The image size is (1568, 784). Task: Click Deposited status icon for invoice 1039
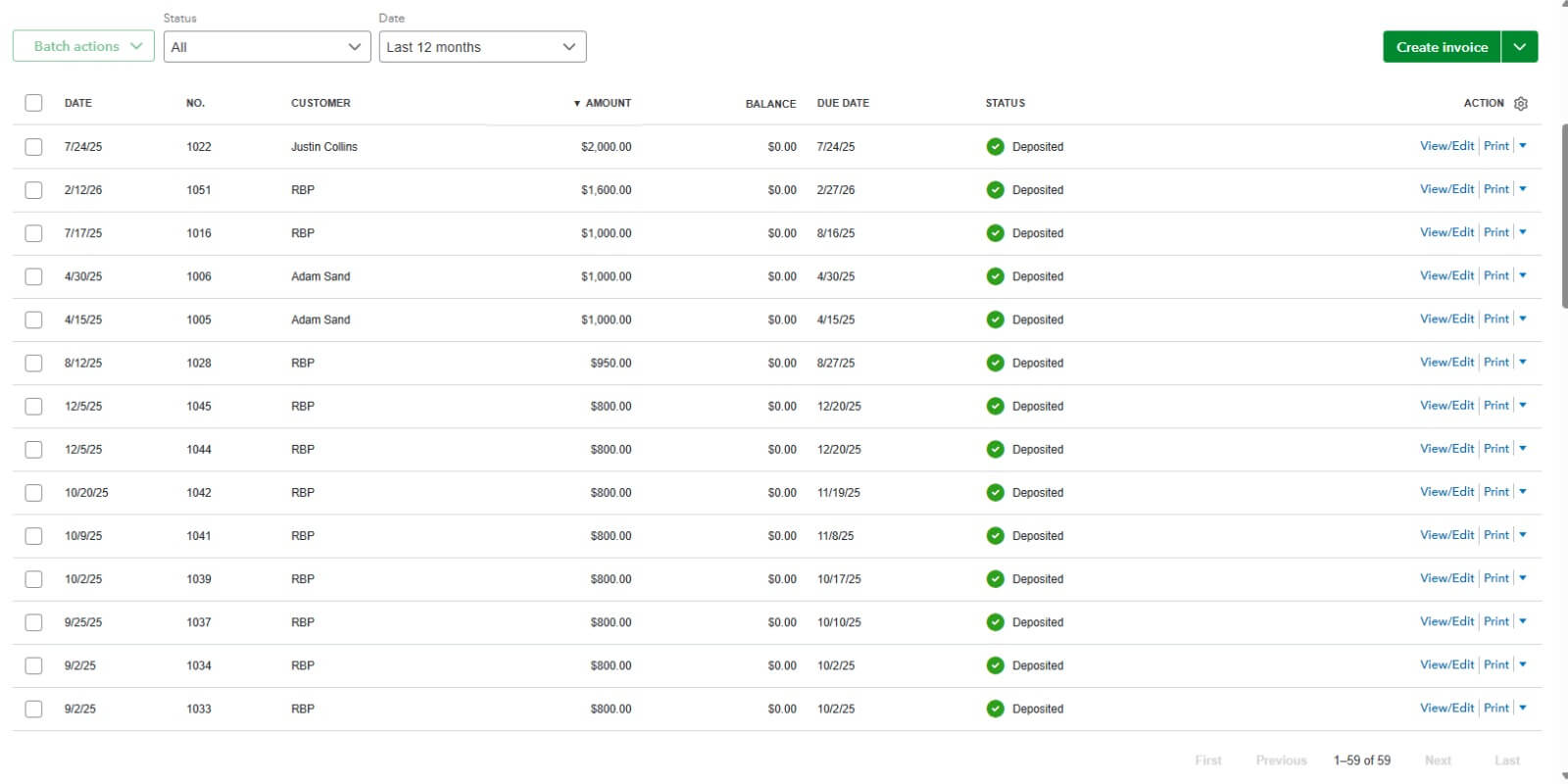pos(995,578)
